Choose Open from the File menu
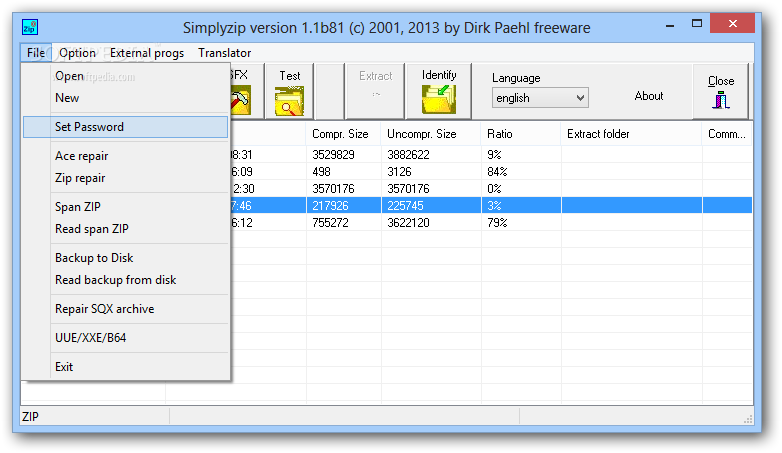 pos(126,76)
